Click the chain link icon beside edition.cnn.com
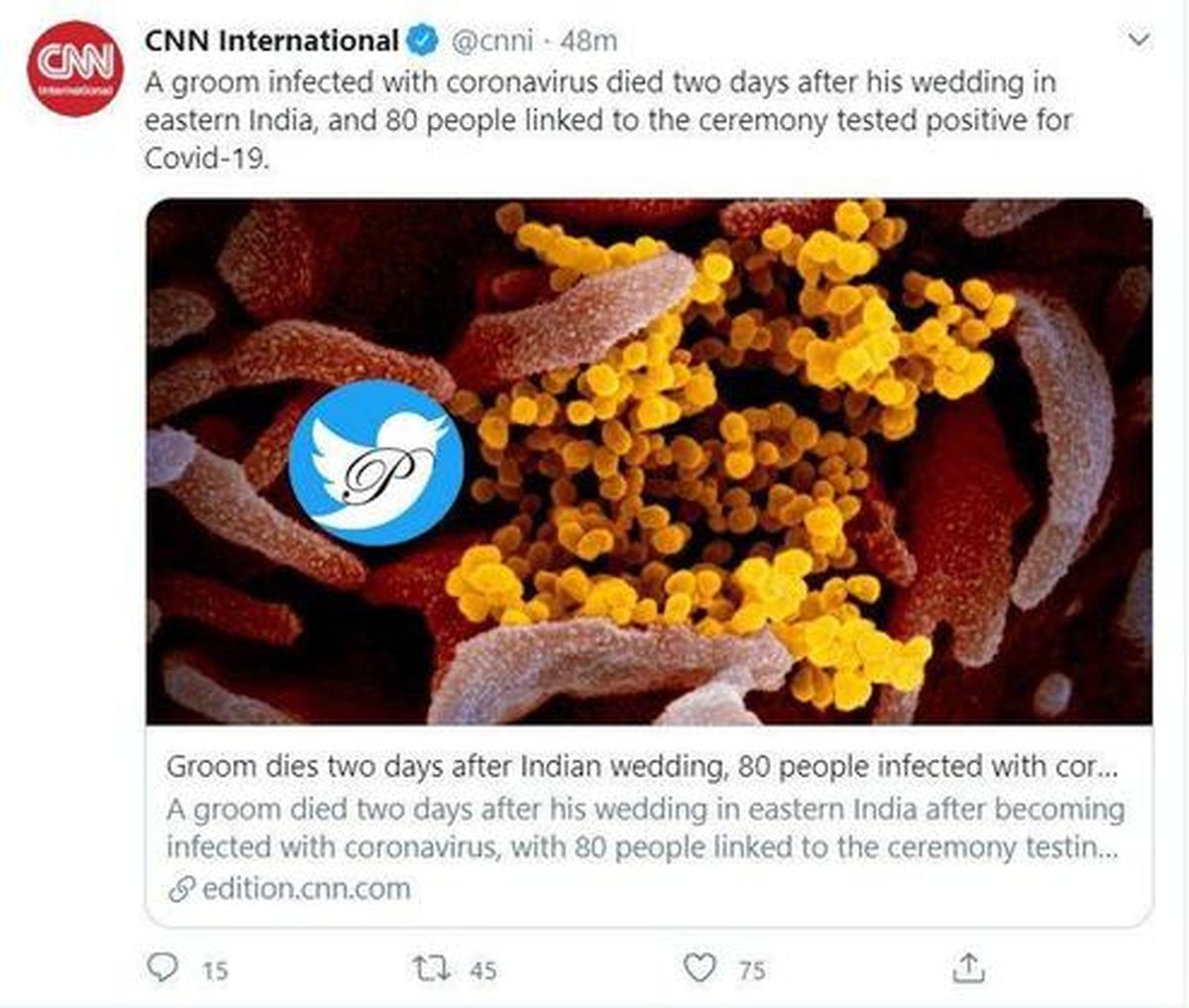Screen dimensions: 1189x1008 [181, 889]
